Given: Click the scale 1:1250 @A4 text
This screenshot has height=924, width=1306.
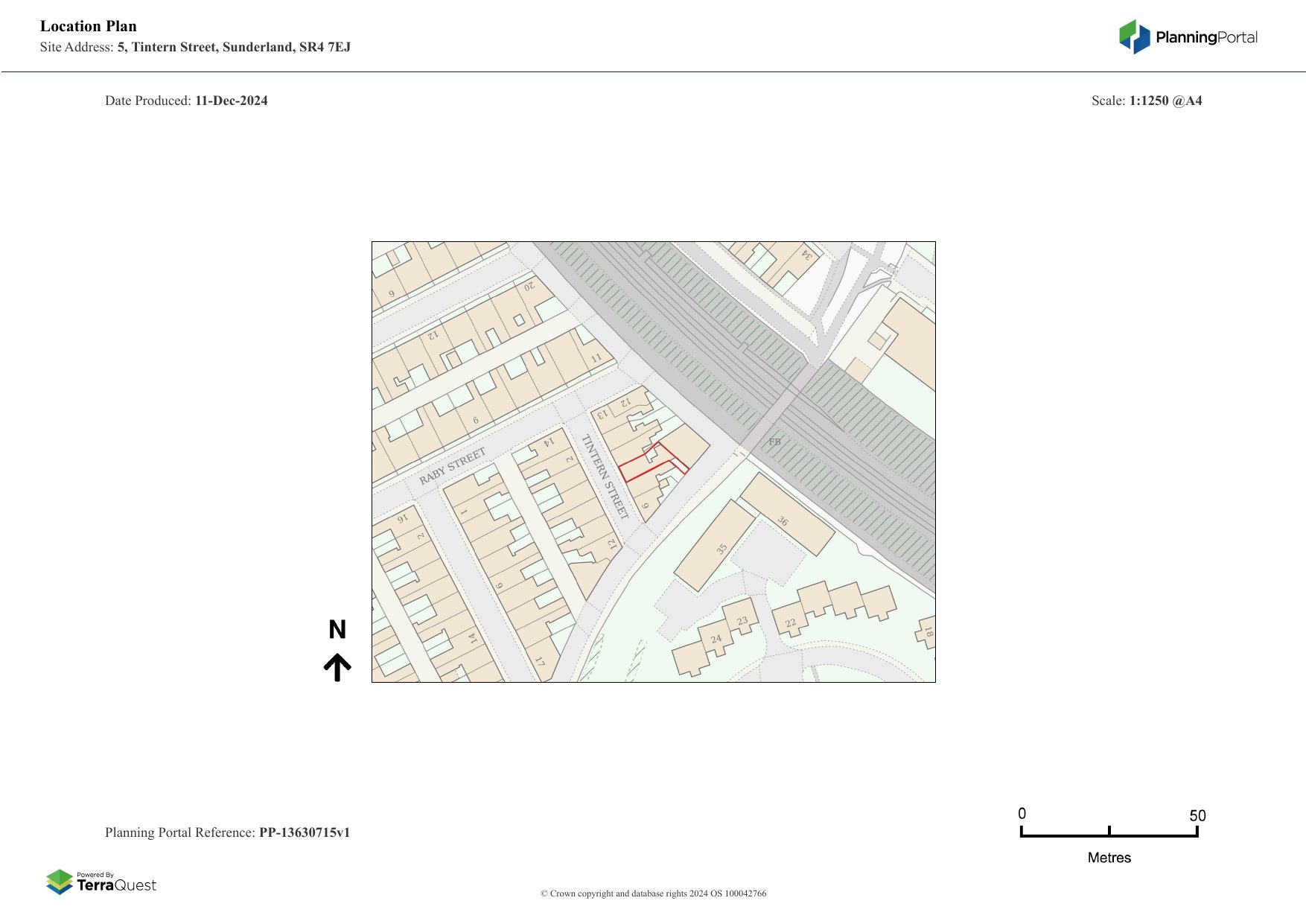Looking at the screenshot, I should (x=1165, y=101).
